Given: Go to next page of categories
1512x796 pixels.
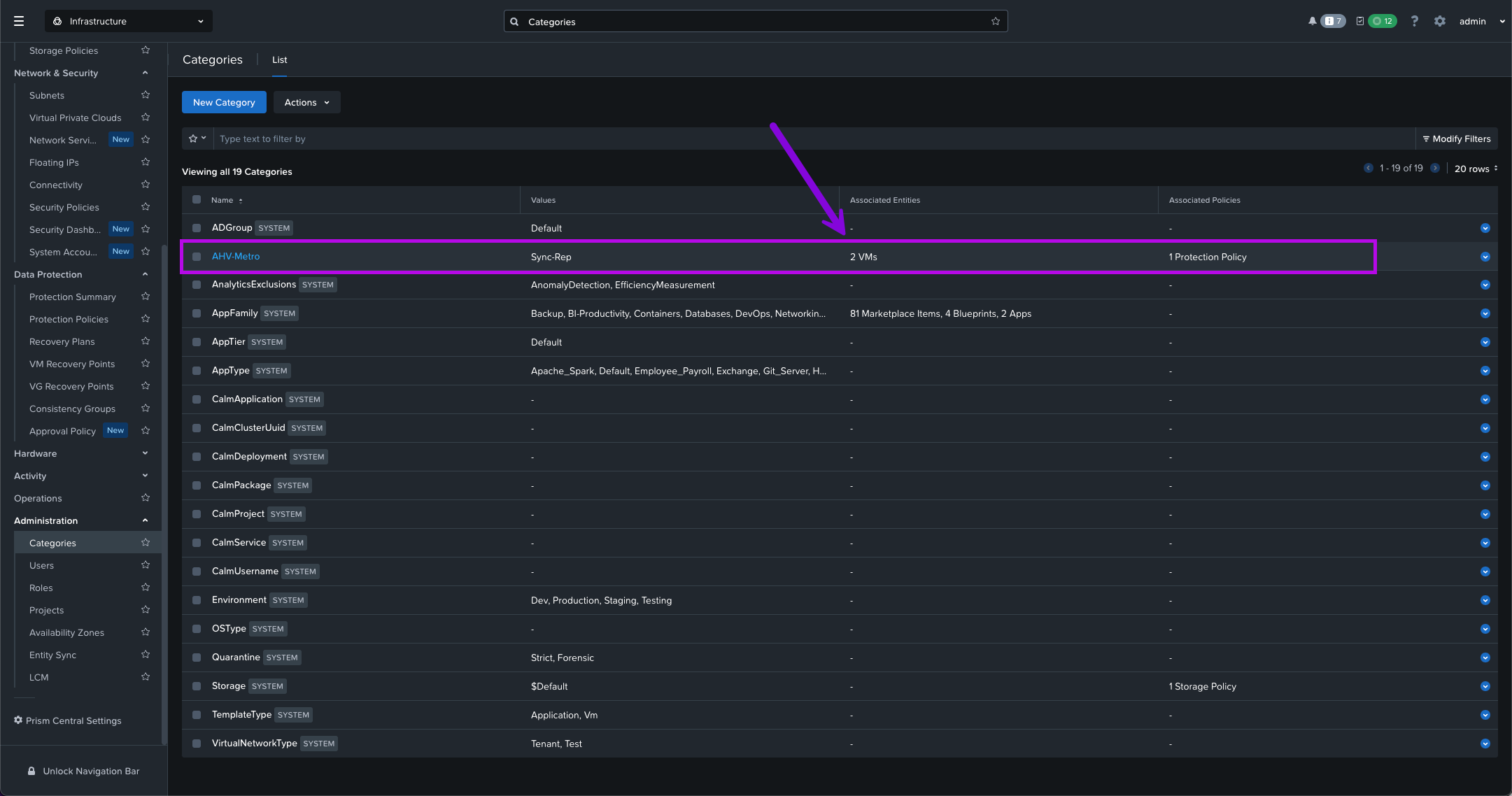Looking at the screenshot, I should (x=1435, y=168).
